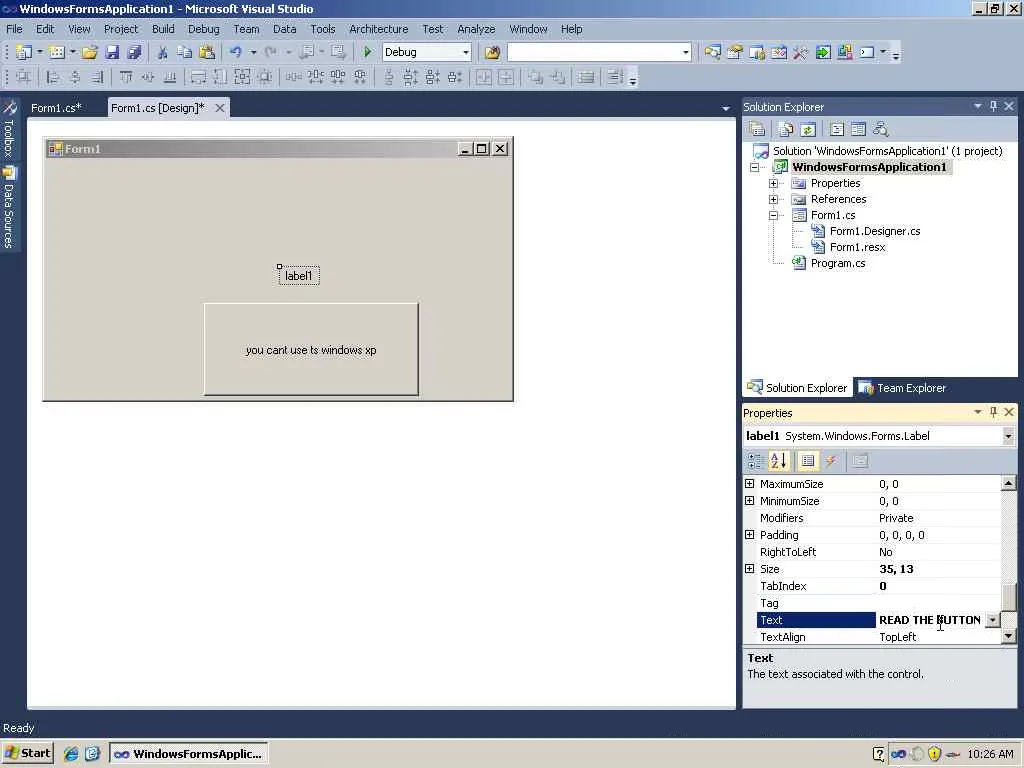Click WindowsFormsApplic... taskbar button
Screen dimensions: 1024x768
click(x=189, y=754)
